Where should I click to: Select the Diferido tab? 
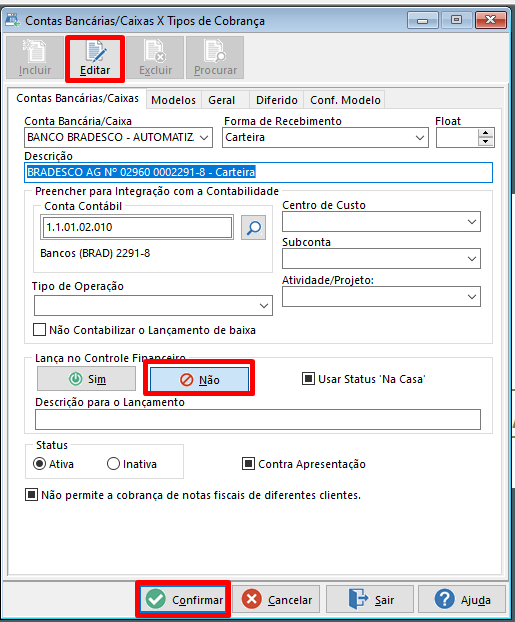click(277, 100)
